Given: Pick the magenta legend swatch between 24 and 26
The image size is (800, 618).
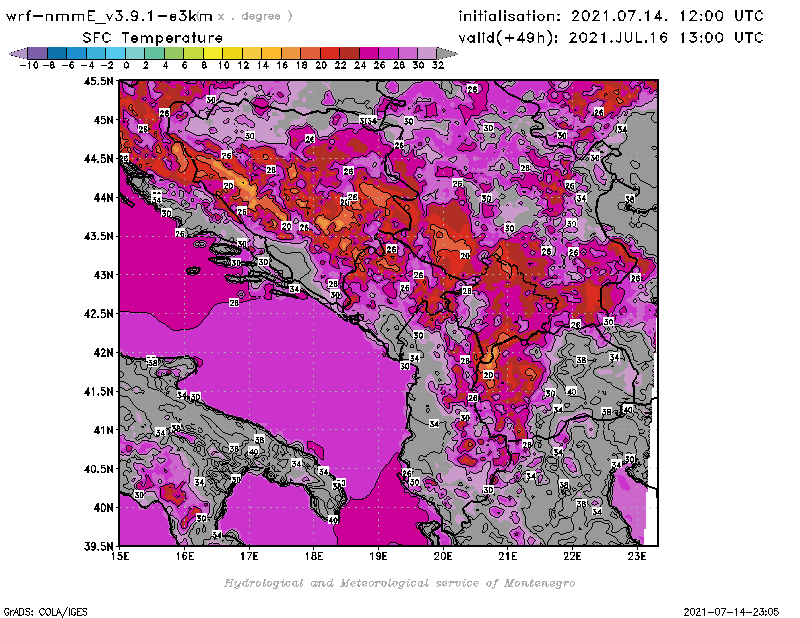Looking at the screenshot, I should [368, 53].
